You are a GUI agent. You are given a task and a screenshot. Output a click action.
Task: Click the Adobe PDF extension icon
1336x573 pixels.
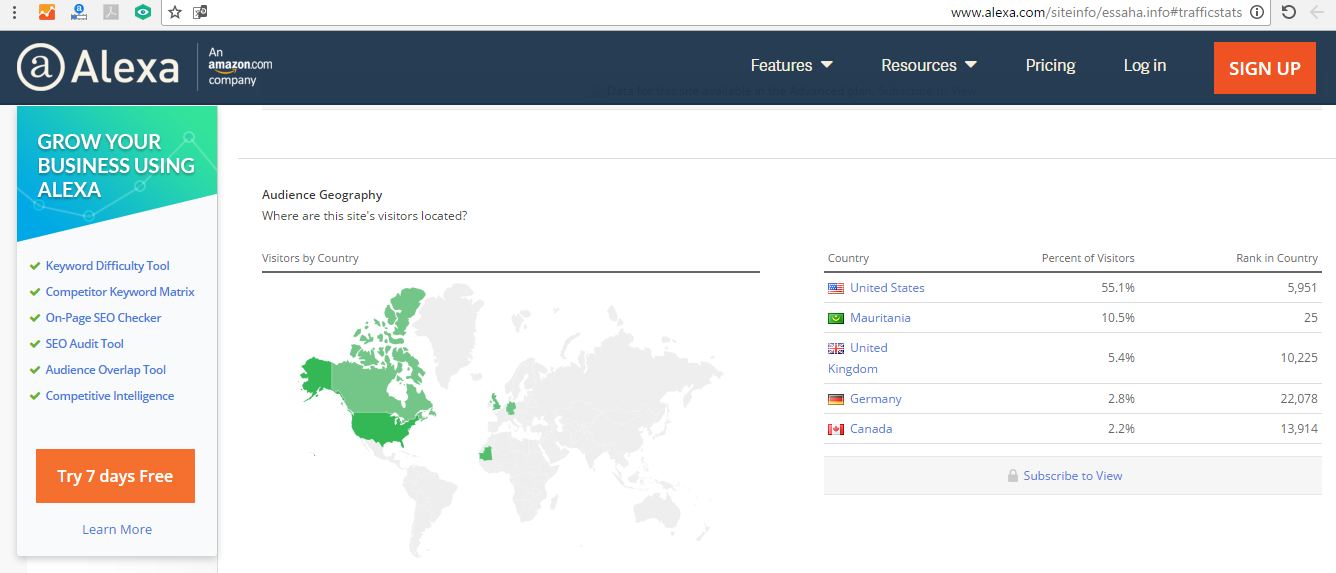click(111, 12)
